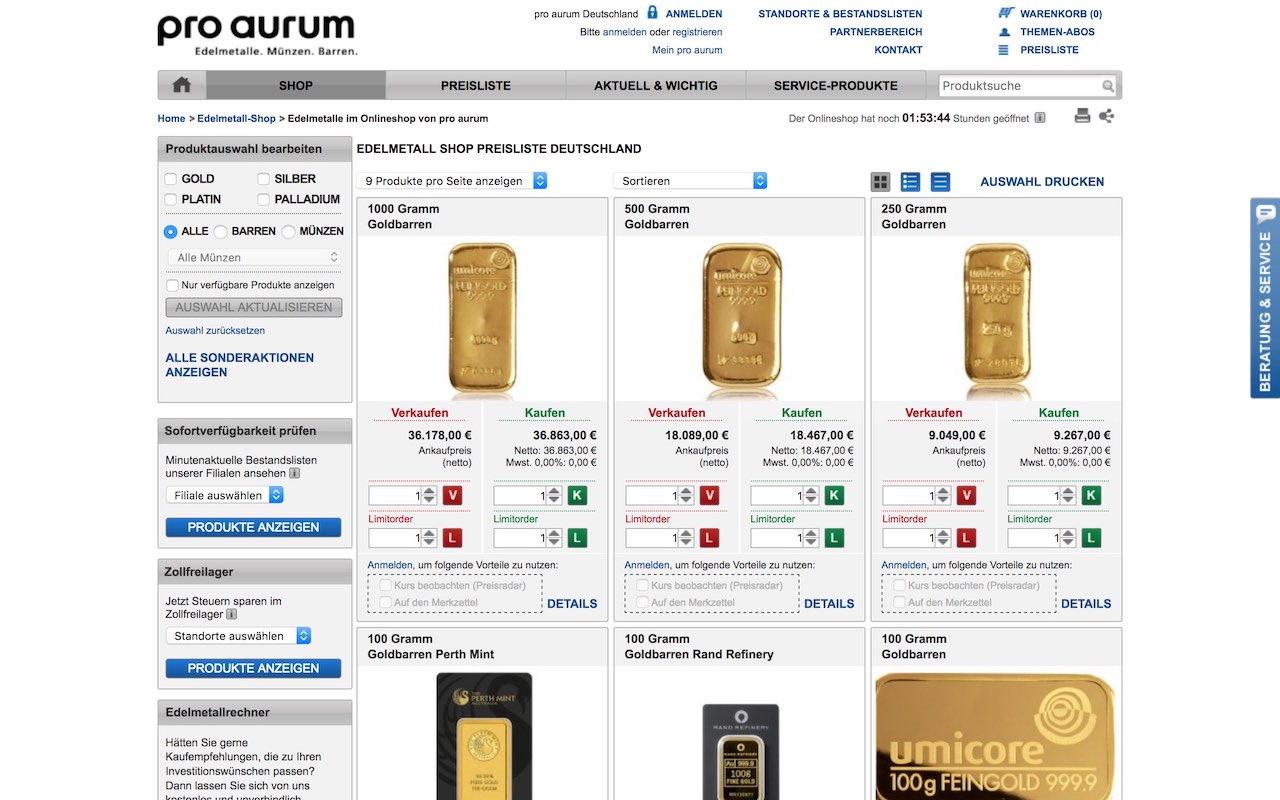Click AUSWAHL AKTUALISIEREN button
This screenshot has width=1280, height=800.
click(254, 307)
